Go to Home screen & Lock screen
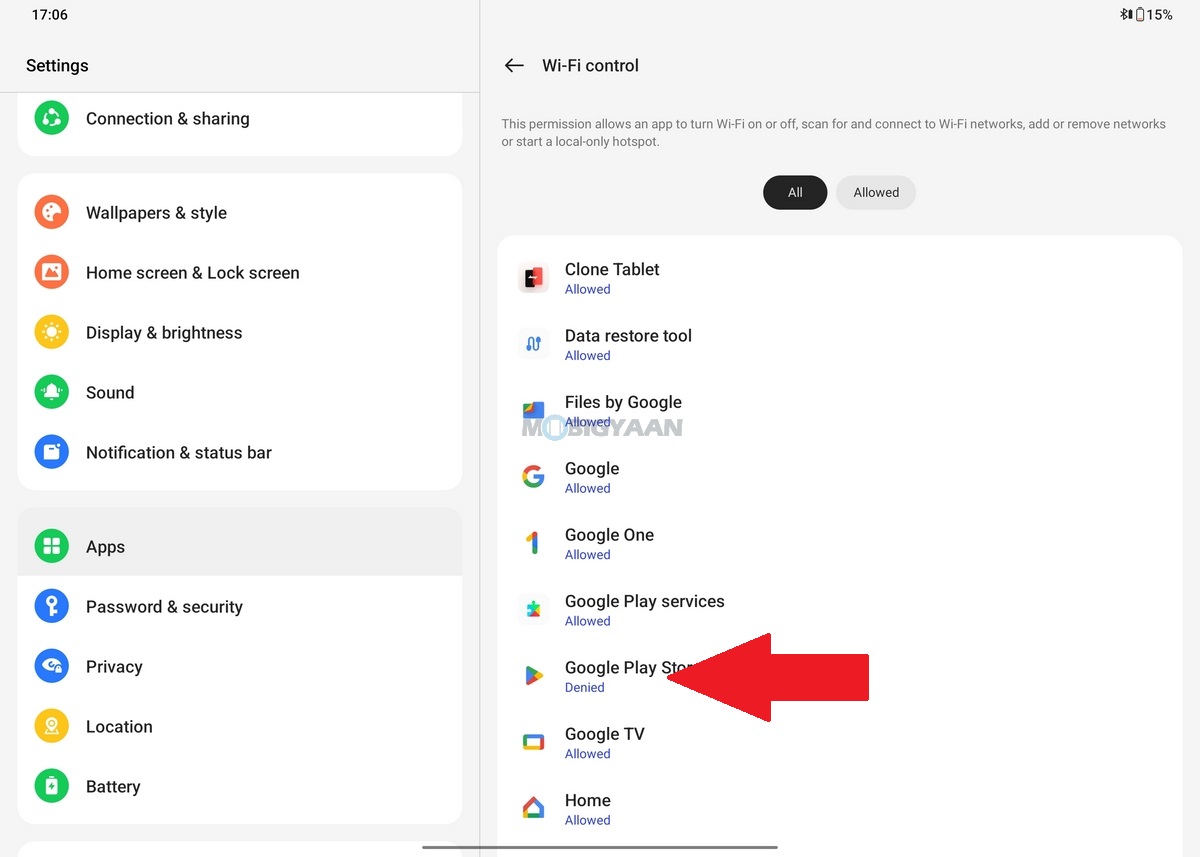 (x=192, y=273)
